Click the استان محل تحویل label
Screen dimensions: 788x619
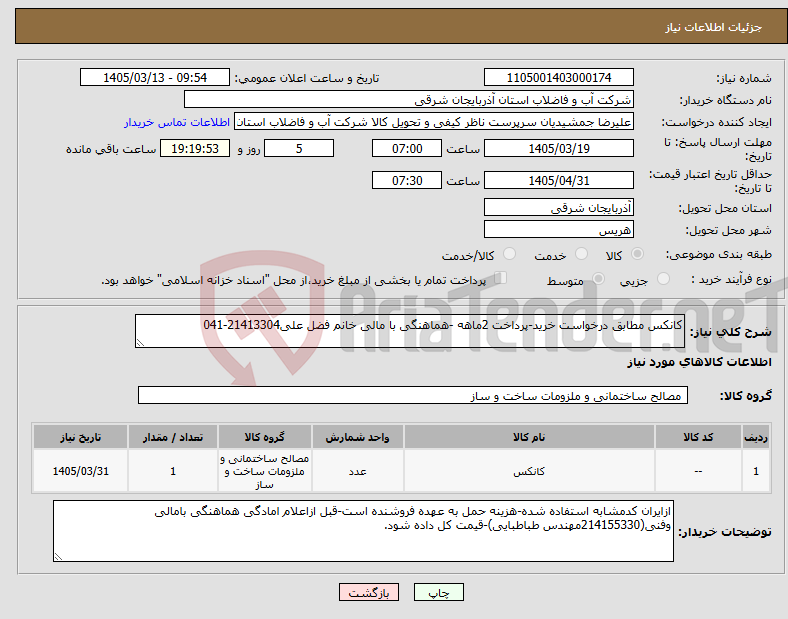click(x=725, y=208)
